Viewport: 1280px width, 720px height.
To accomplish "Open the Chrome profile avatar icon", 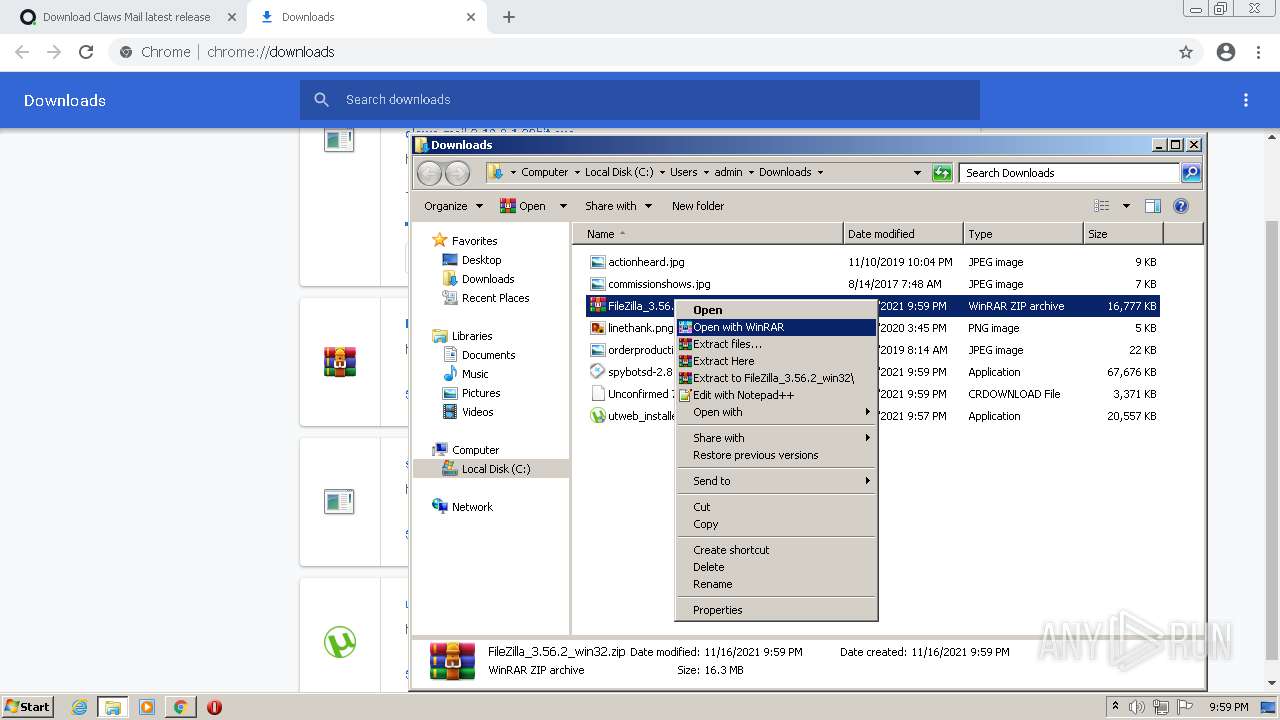I will [x=1226, y=52].
